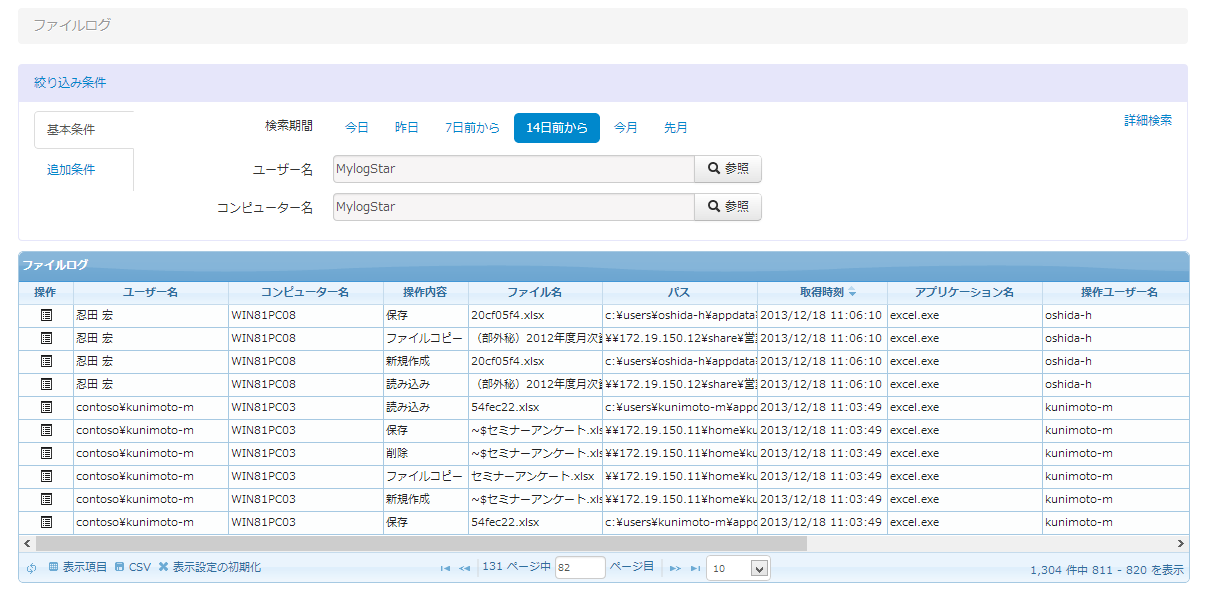This screenshot has width=1206, height=590.
Task: Sort by the 操作ユーザー名 column header
Action: click(x=1116, y=293)
